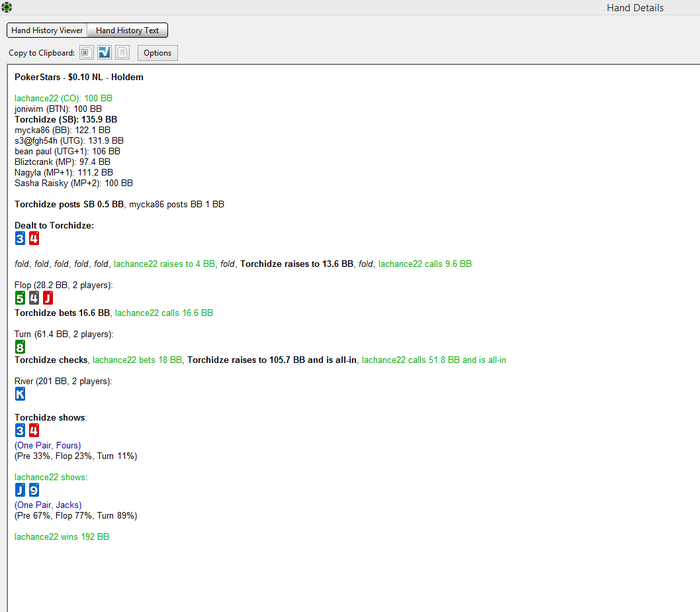Click the 'River (201 BB, 2 players):' line
This screenshot has height=612, width=700.
coord(63,381)
